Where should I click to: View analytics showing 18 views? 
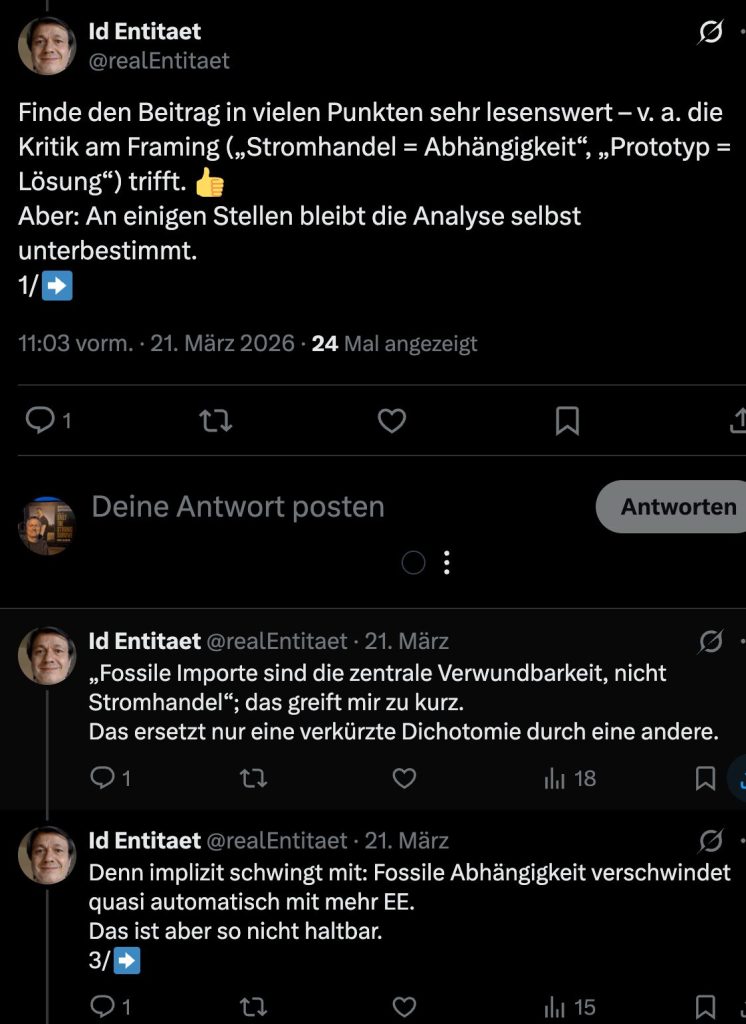click(x=570, y=778)
